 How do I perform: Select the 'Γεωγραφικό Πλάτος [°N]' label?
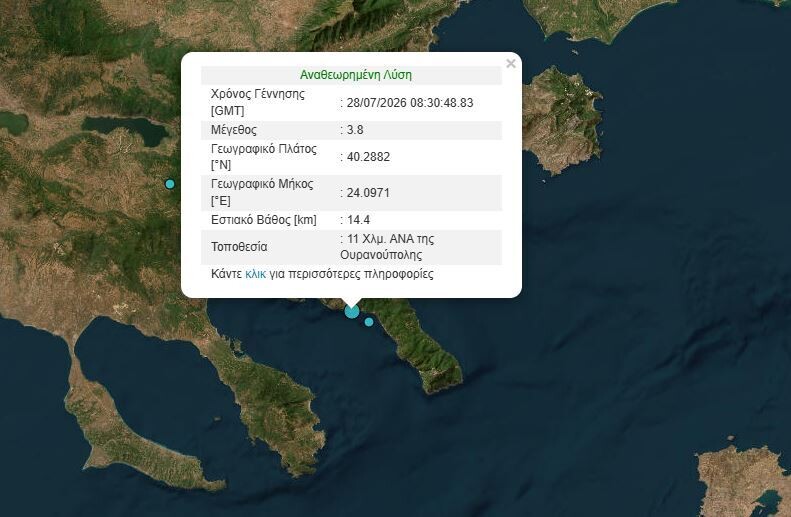[264, 157]
